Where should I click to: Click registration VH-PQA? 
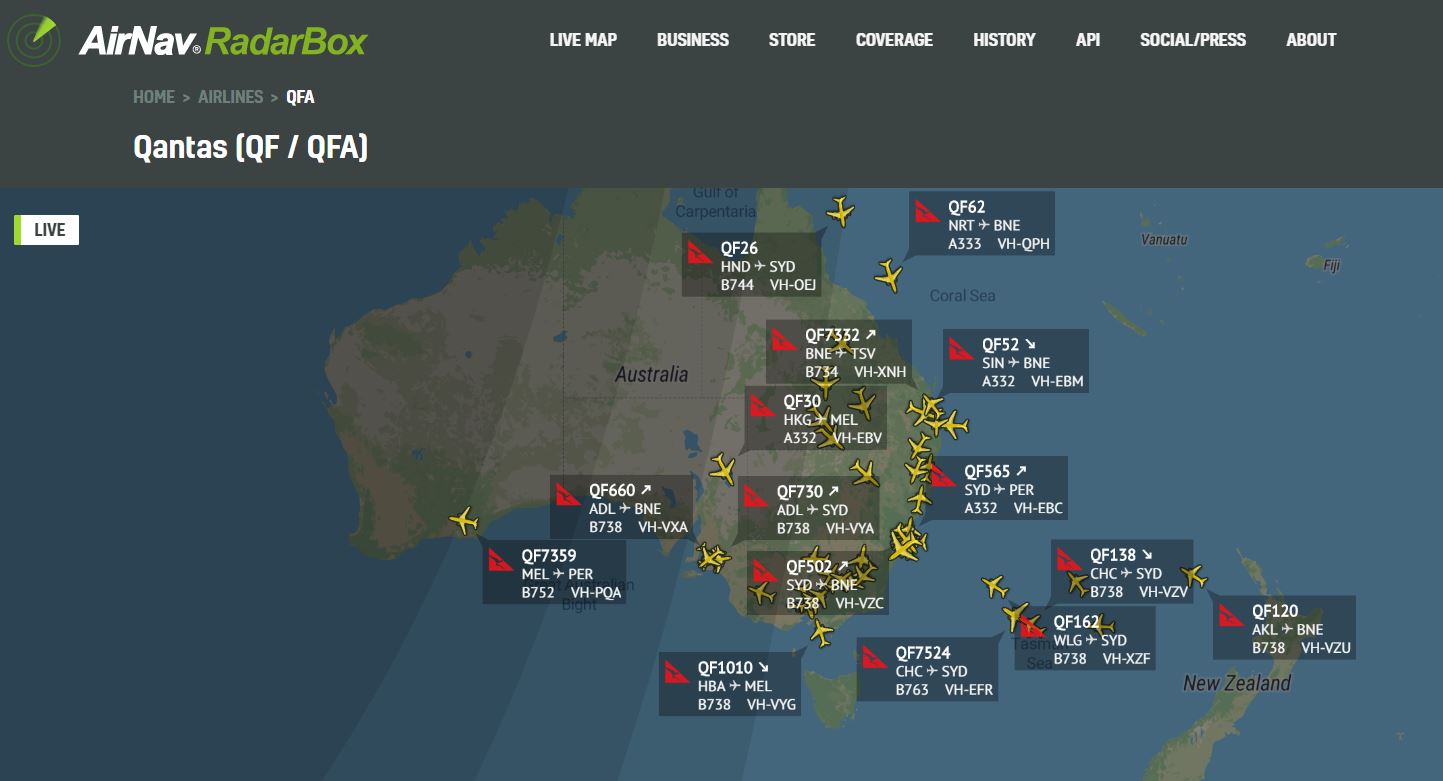(595, 592)
